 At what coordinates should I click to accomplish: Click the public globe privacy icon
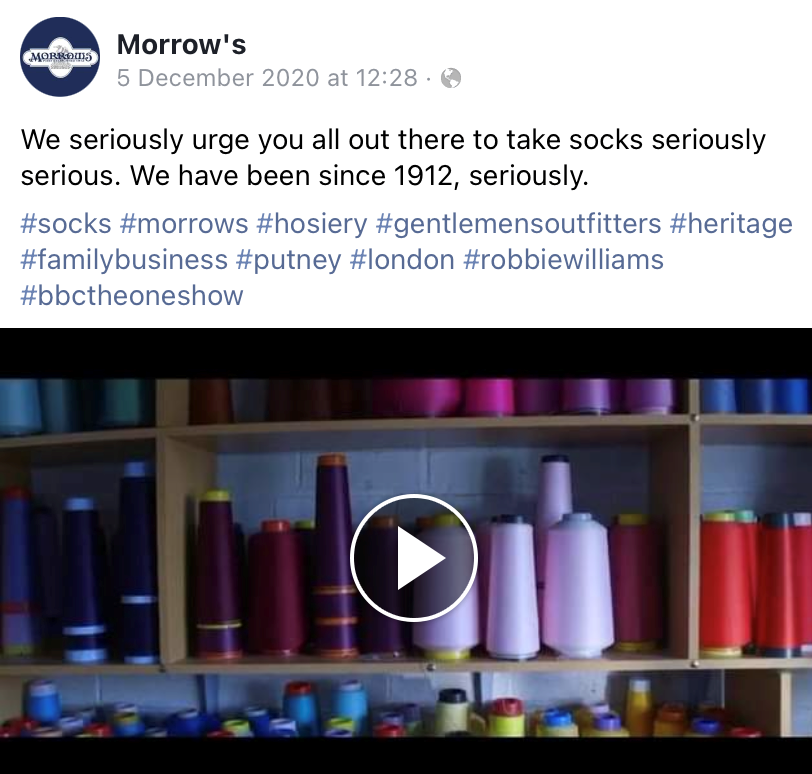[451, 78]
